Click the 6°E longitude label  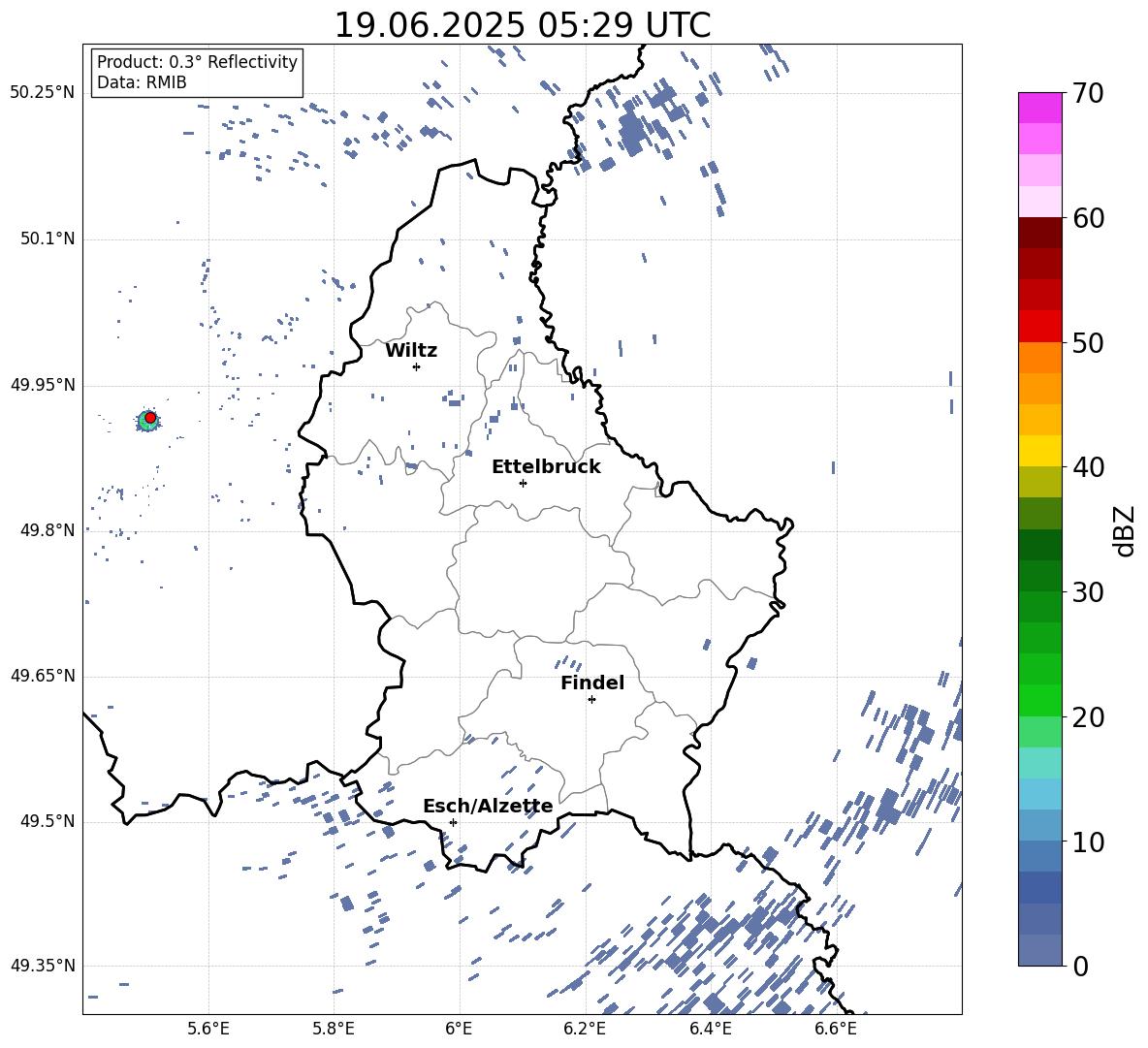point(459,1029)
